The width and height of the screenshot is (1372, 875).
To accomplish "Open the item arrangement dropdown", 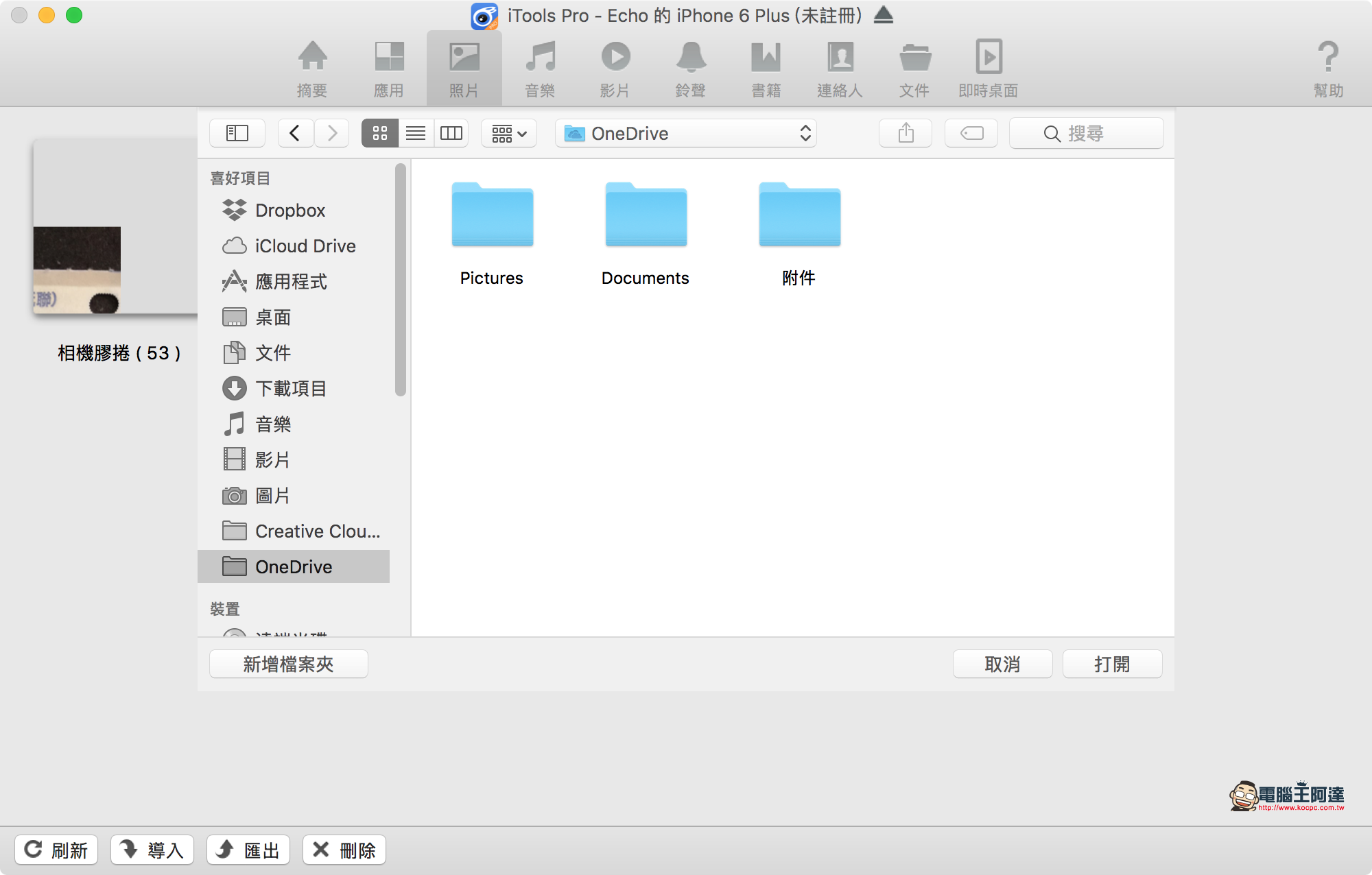I will pos(508,133).
